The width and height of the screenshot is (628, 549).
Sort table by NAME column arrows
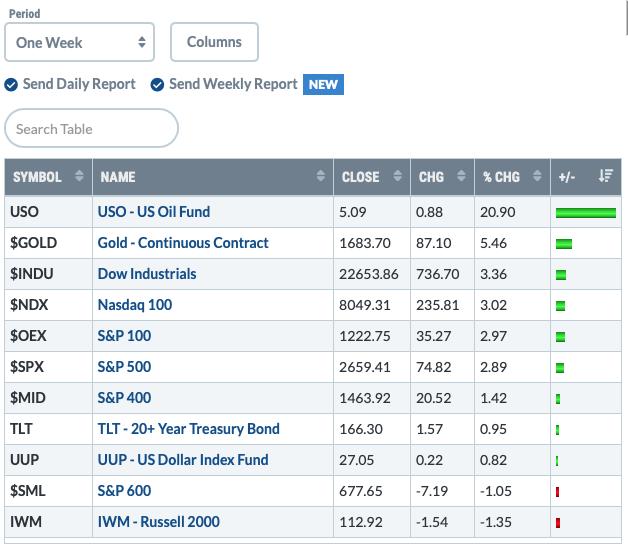(320, 176)
